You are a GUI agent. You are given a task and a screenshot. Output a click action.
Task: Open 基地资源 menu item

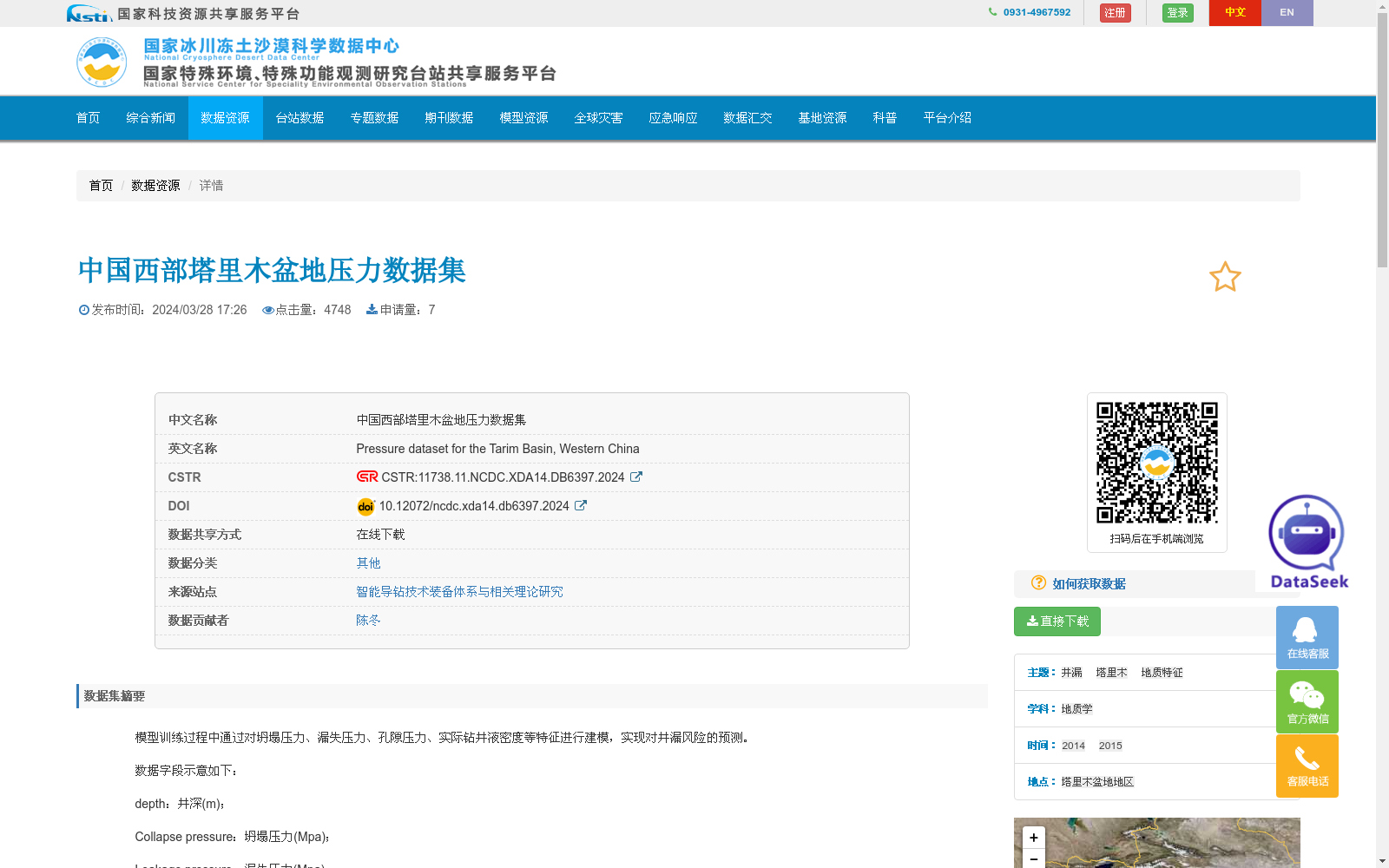822,118
